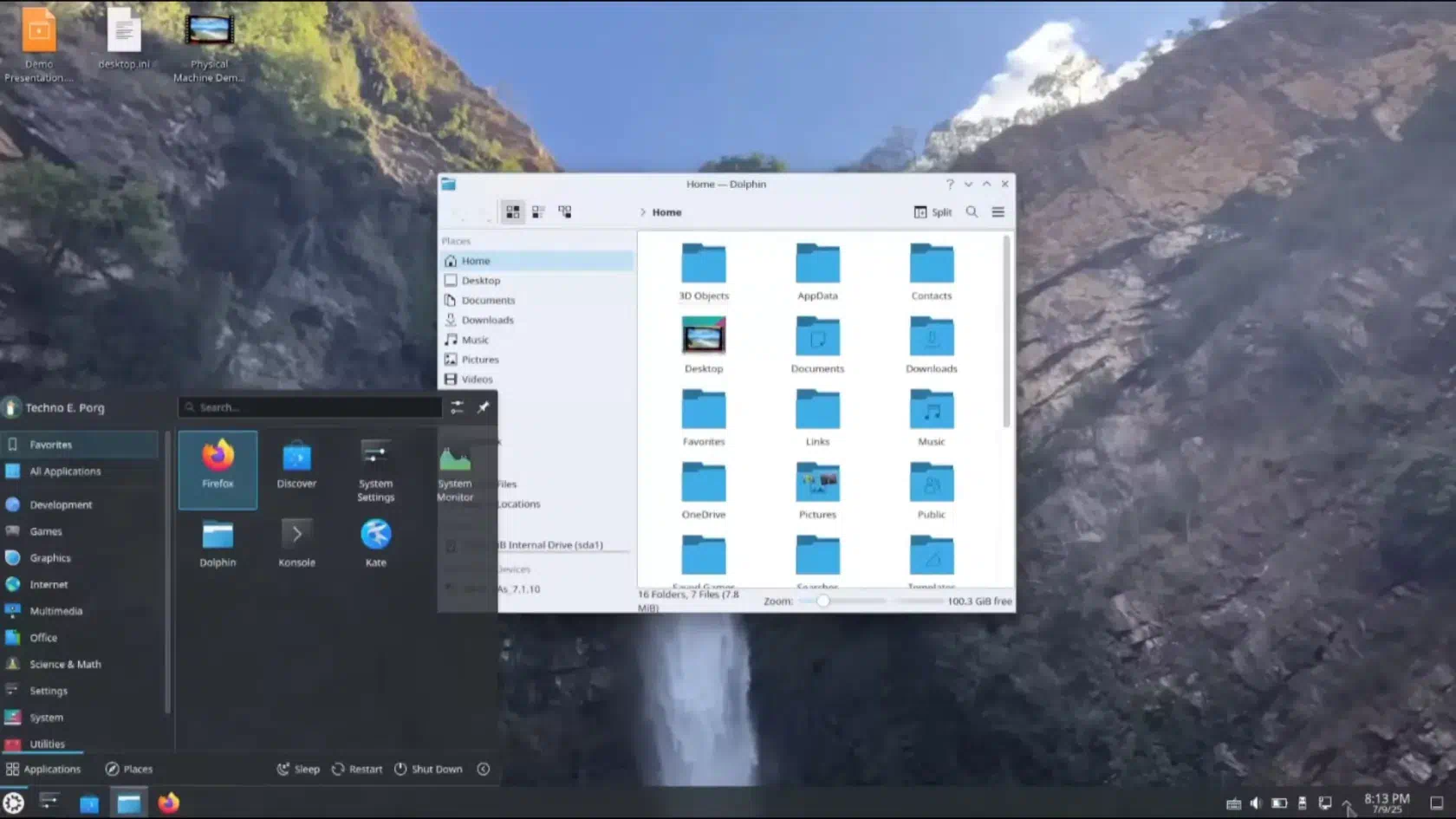Select All Applications category

[80, 471]
